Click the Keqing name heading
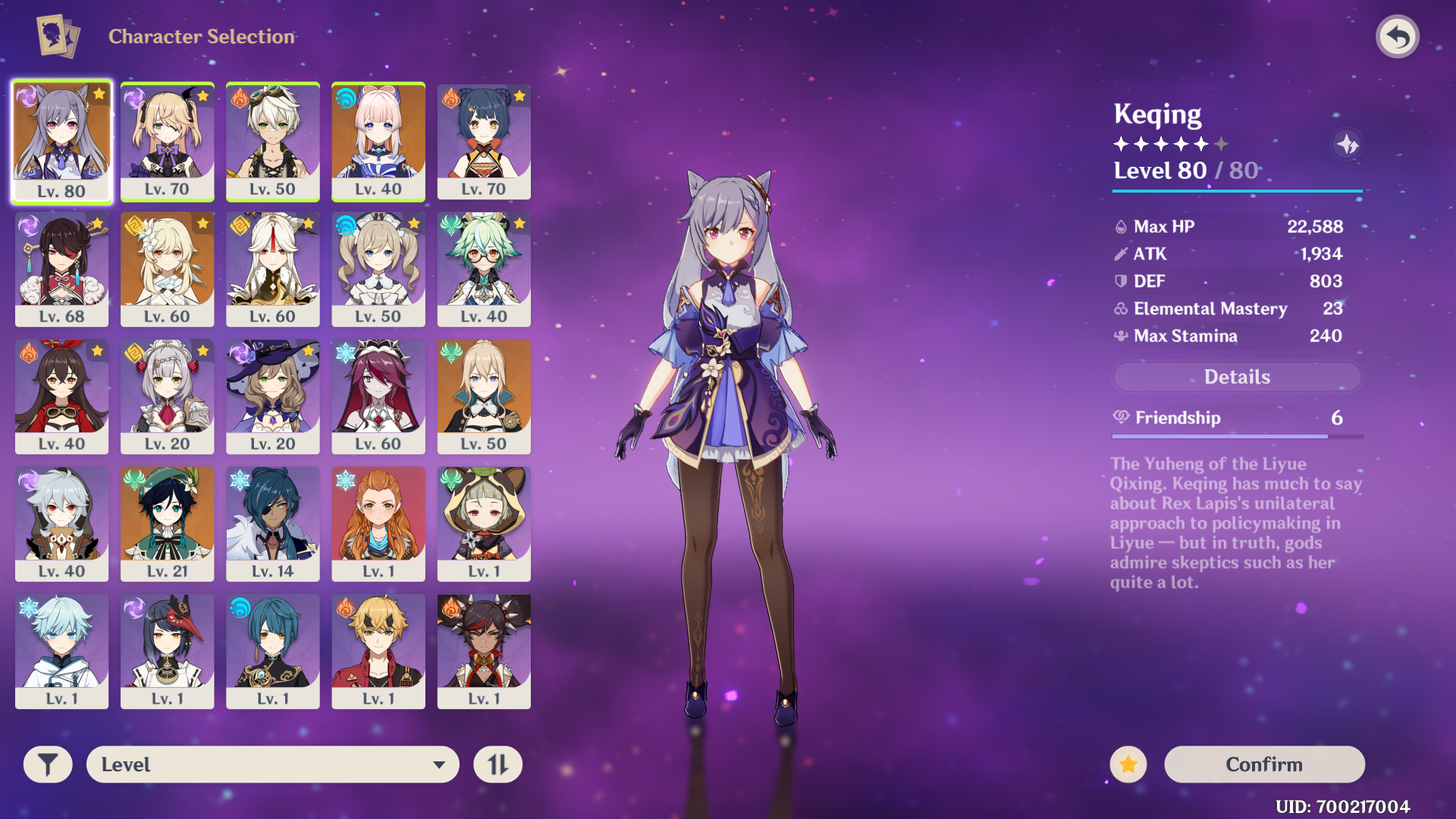 pyautogui.click(x=1157, y=115)
